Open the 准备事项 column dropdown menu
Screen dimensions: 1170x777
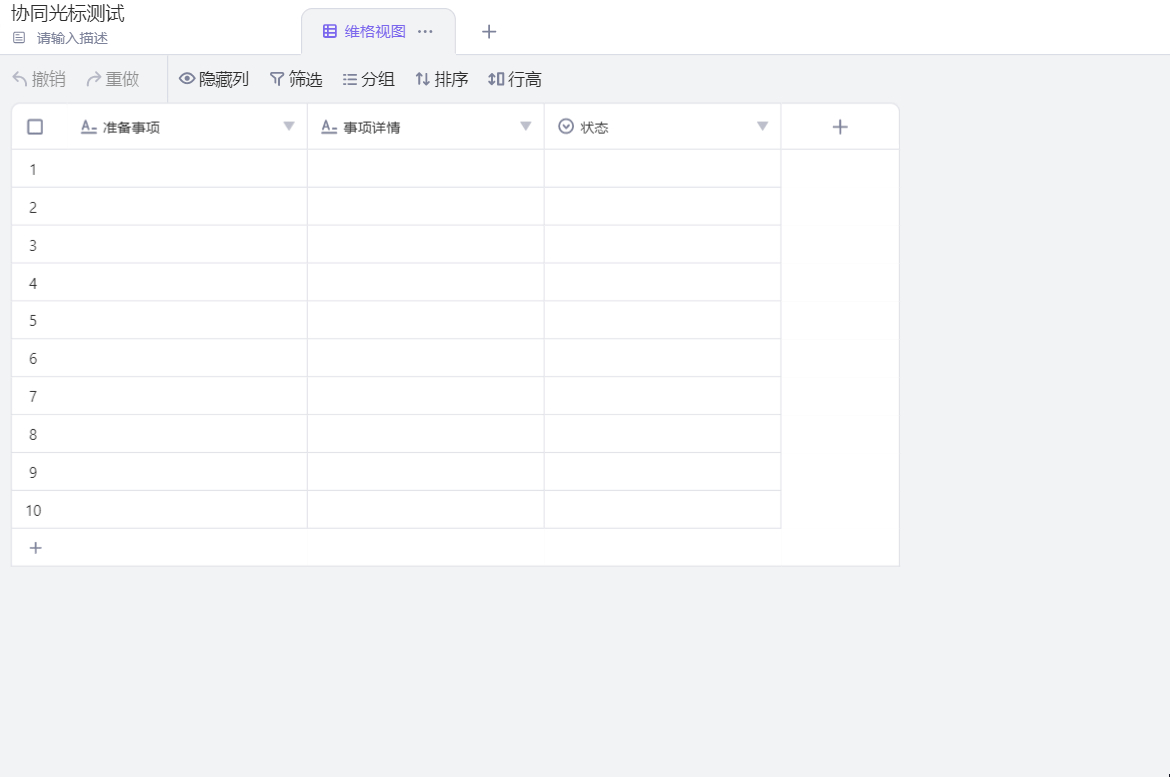click(289, 126)
